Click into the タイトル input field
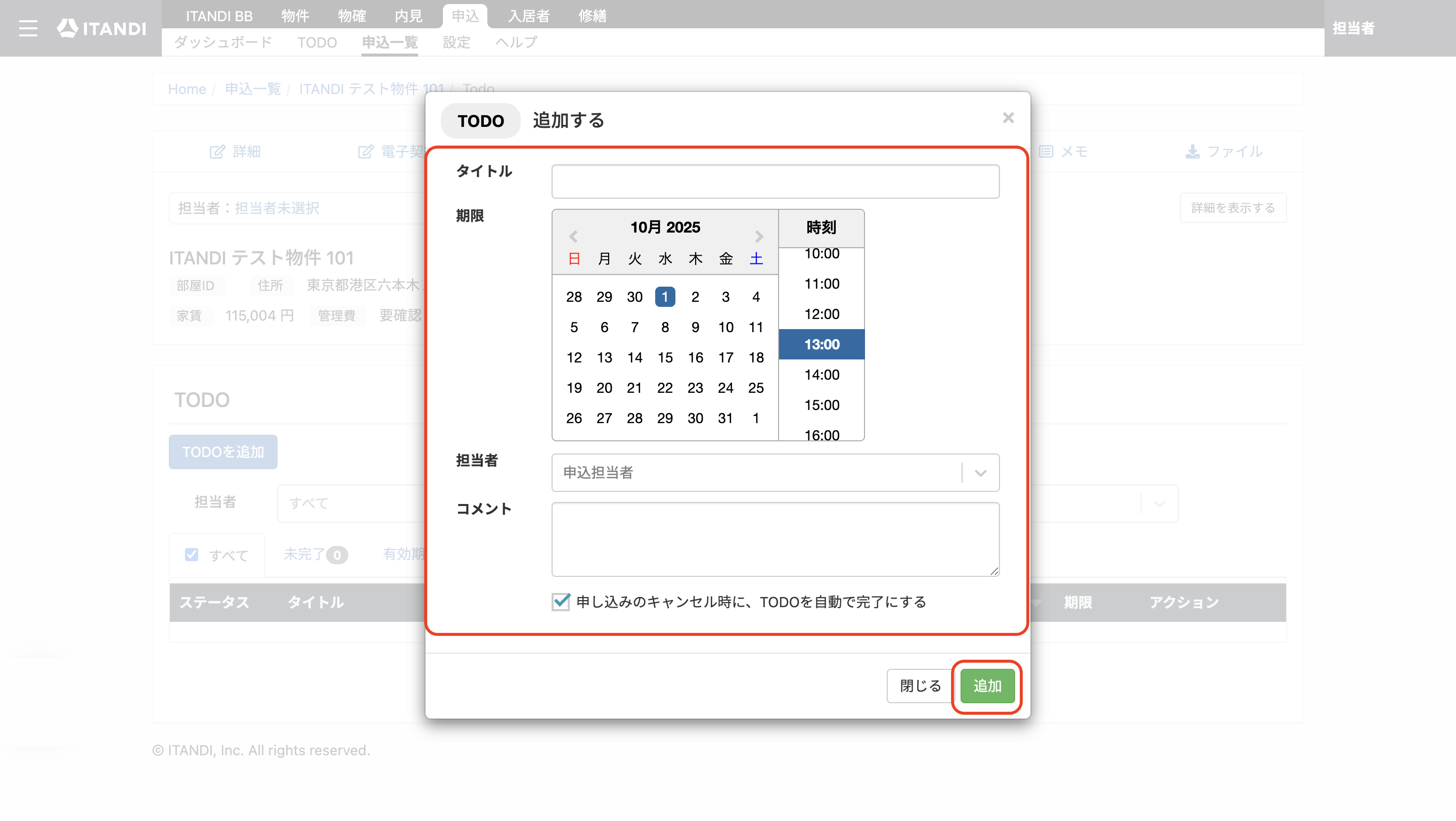This screenshot has width=1456, height=821. [x=775, y=181]
